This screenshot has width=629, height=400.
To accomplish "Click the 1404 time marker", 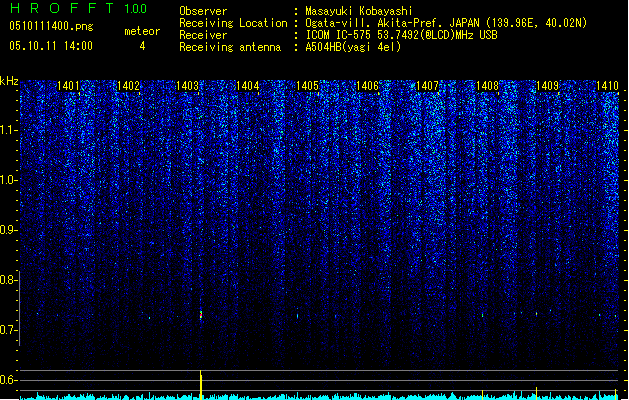I will [248, 86].
